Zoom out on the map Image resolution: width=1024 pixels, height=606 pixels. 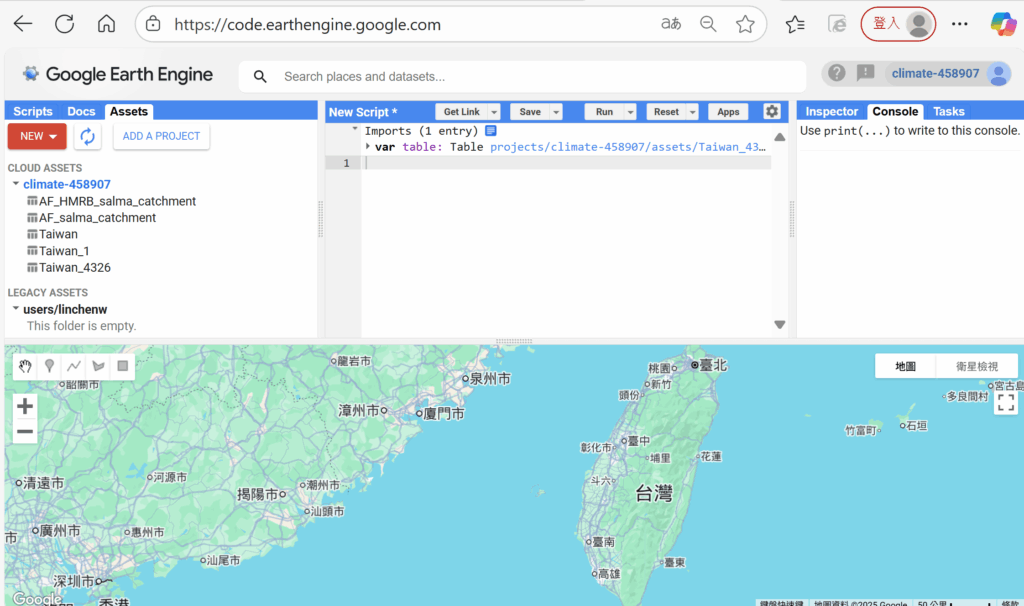[x=25, y=431]
